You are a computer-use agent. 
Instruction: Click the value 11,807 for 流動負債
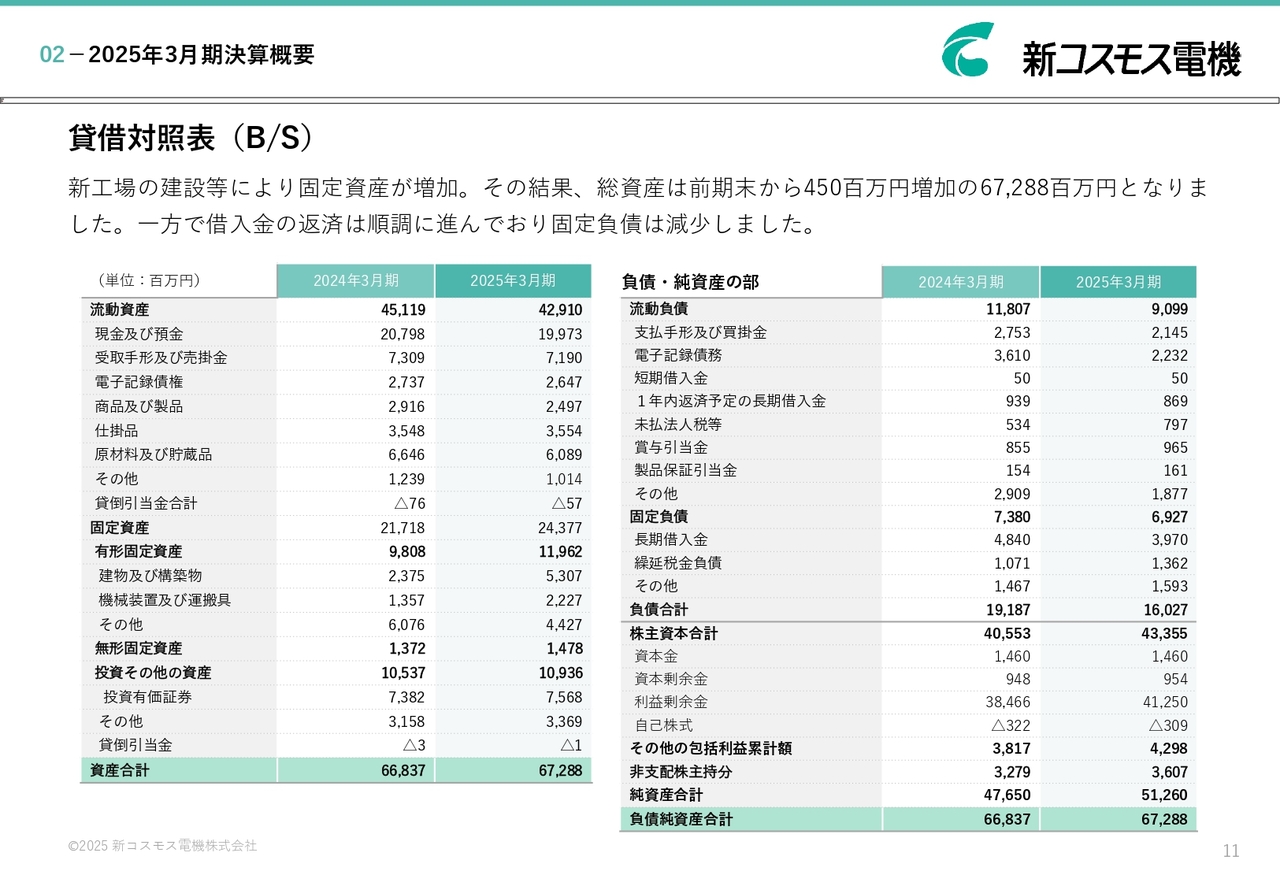coord(1008,310)
